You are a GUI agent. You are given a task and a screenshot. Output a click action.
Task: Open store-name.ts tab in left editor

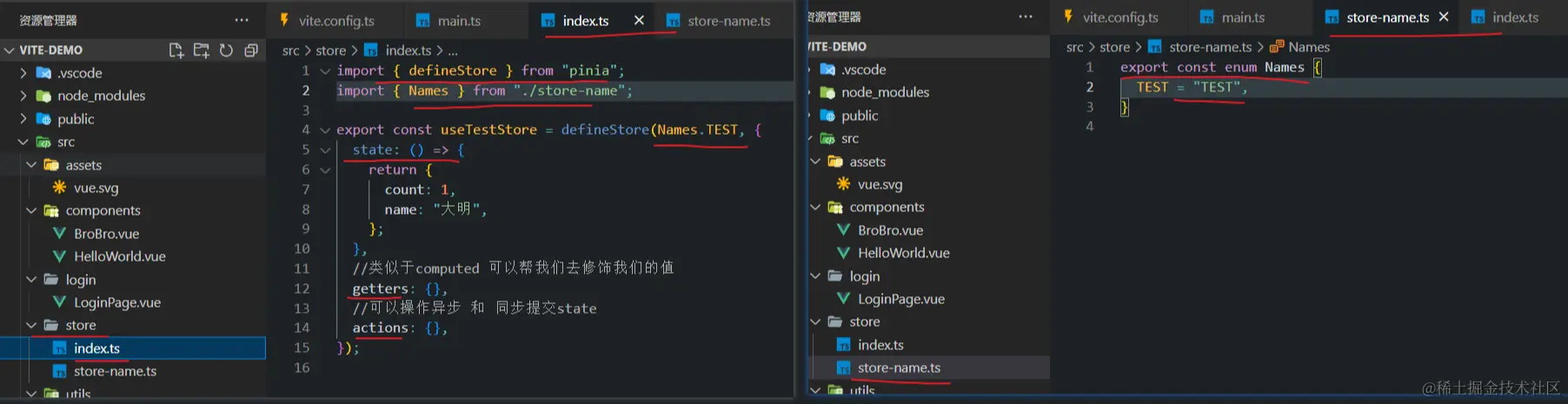tap(719, 21)
